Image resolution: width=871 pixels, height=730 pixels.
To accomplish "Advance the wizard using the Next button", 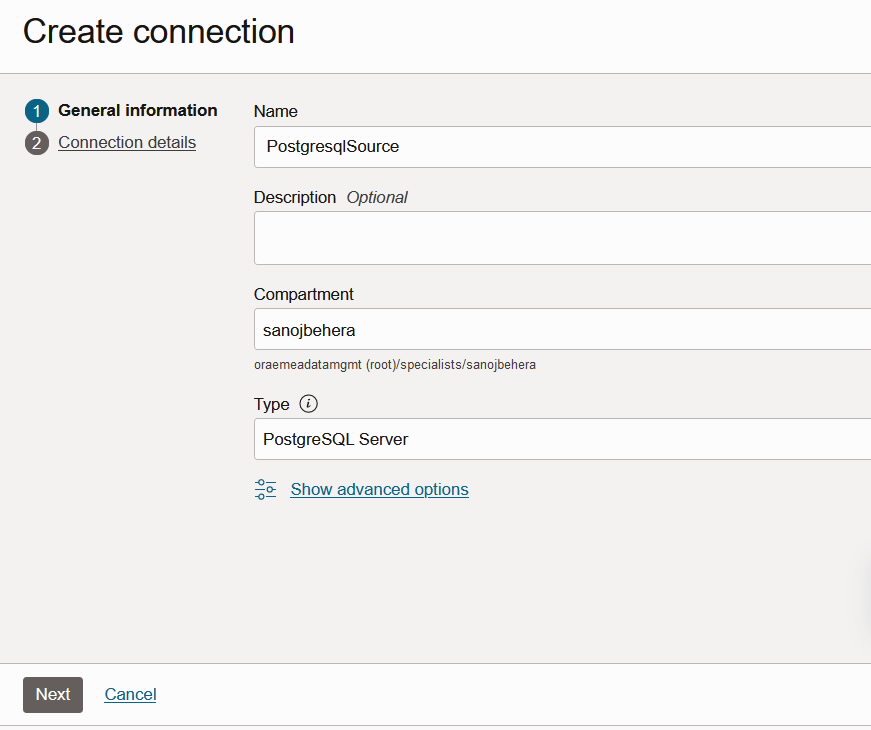I will pyautogui.click(x=52, y=694).
